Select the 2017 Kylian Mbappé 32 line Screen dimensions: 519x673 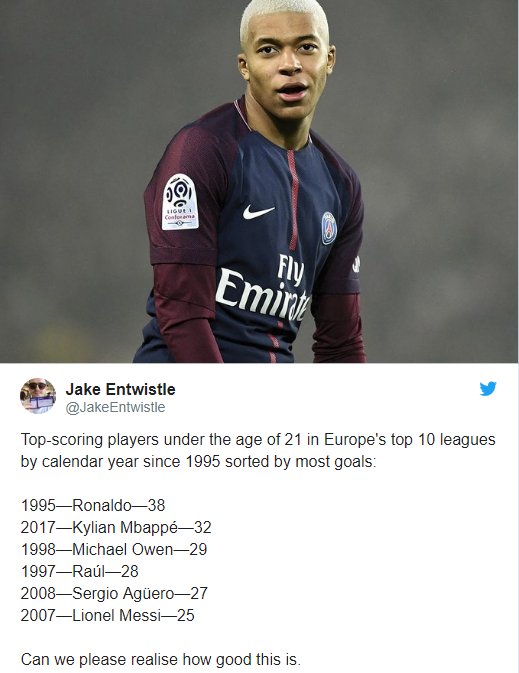(116, 527)
